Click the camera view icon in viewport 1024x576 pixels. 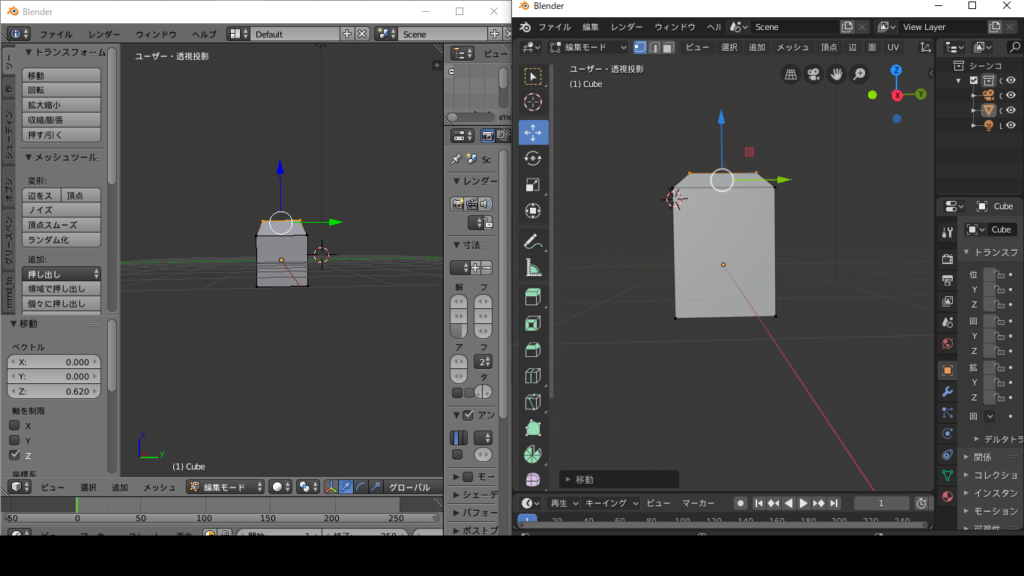click(x=813, y=74)
